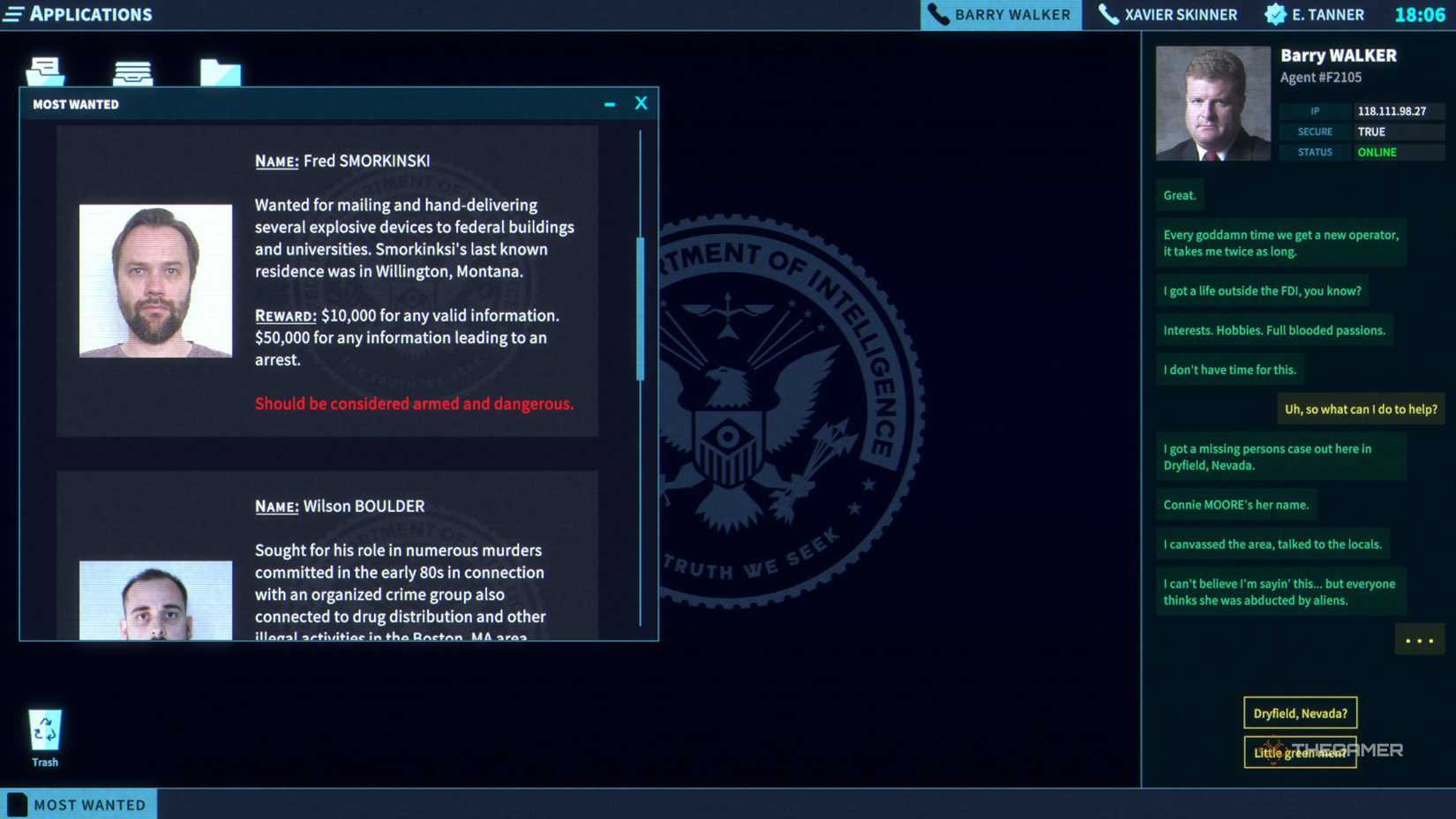Viewport: 1456px width, 819px height.
Task: Open the Applications hamburger menu
Action: pos(13,14)
